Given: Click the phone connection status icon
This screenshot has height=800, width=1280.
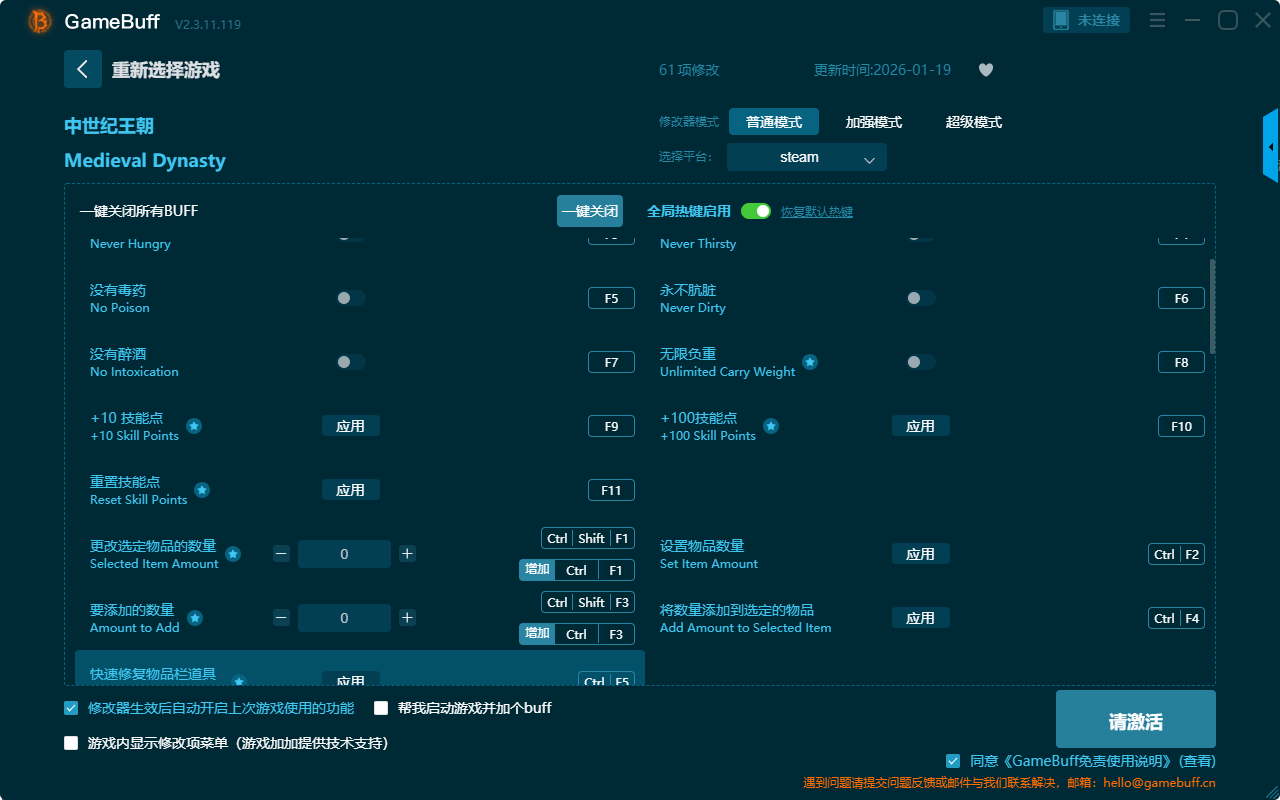Looking at the screenshot, I should pos(1061,20).
